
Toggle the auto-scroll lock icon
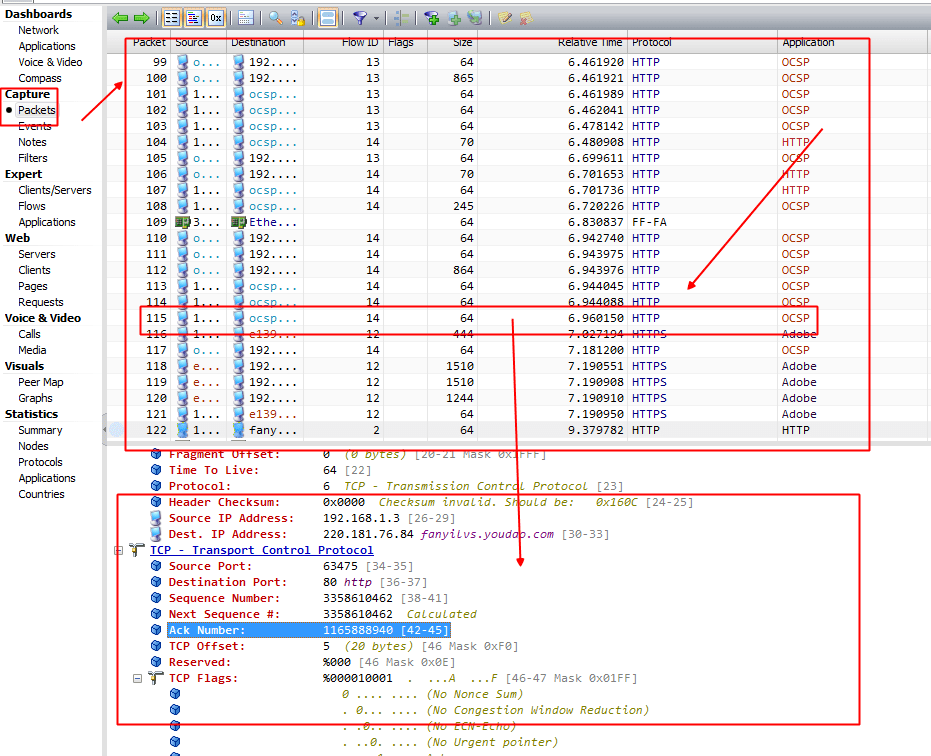297,18
